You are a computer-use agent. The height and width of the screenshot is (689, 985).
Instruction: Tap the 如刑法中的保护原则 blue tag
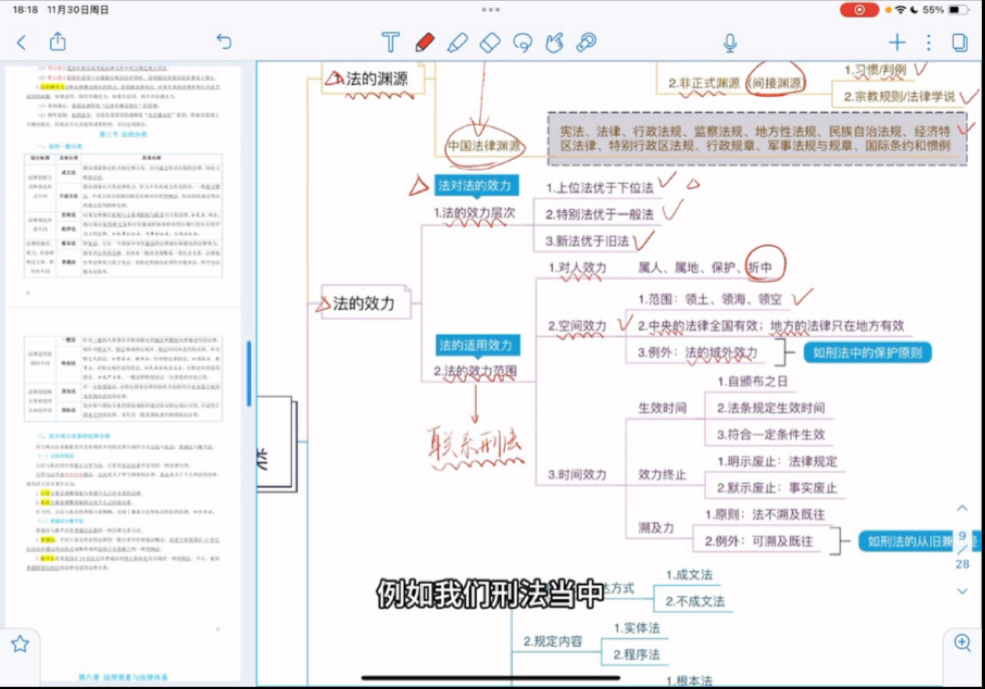tap(868, 352)
